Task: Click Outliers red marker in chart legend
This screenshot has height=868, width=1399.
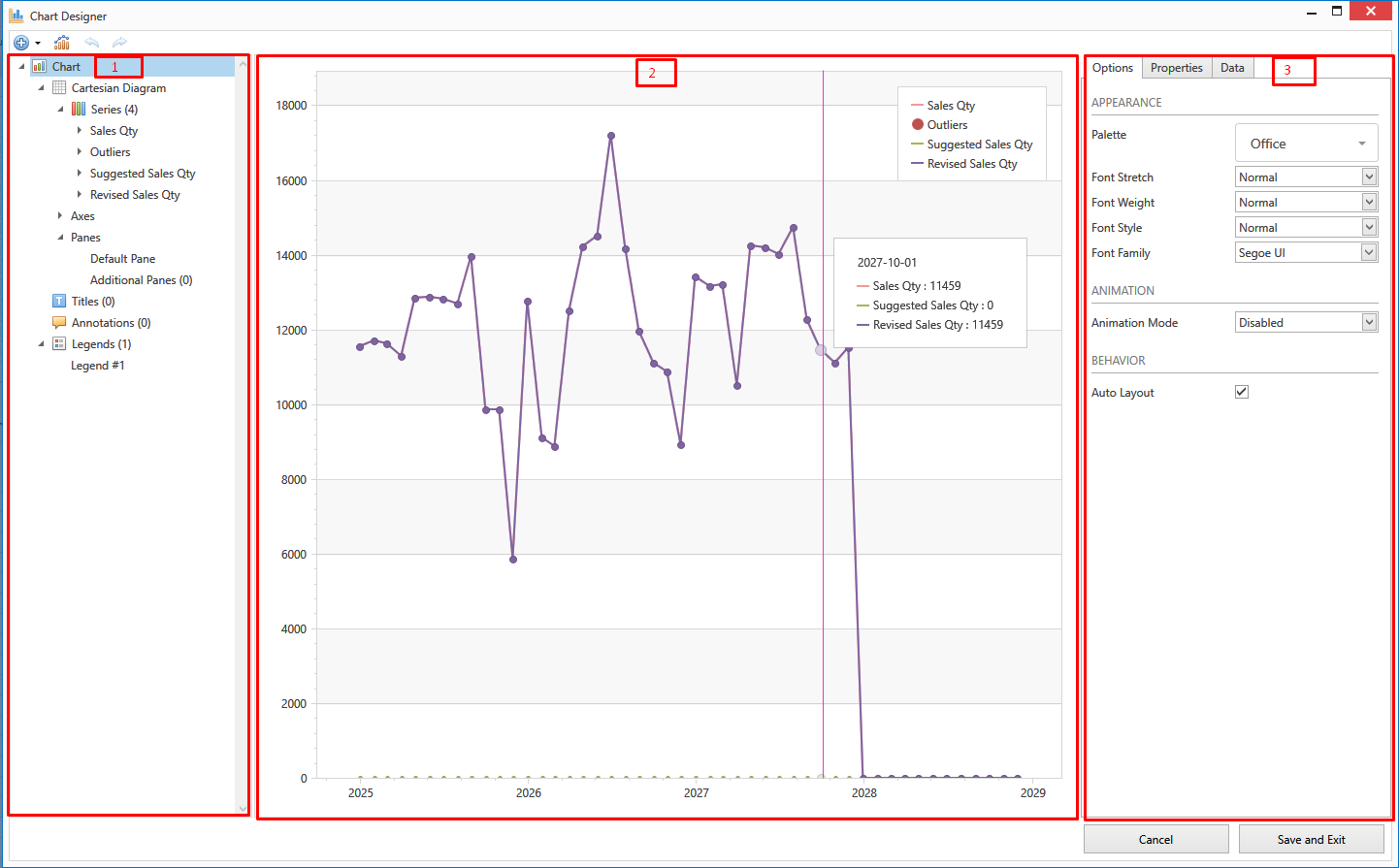Action: pyautogui.click(x=918, y=124)
